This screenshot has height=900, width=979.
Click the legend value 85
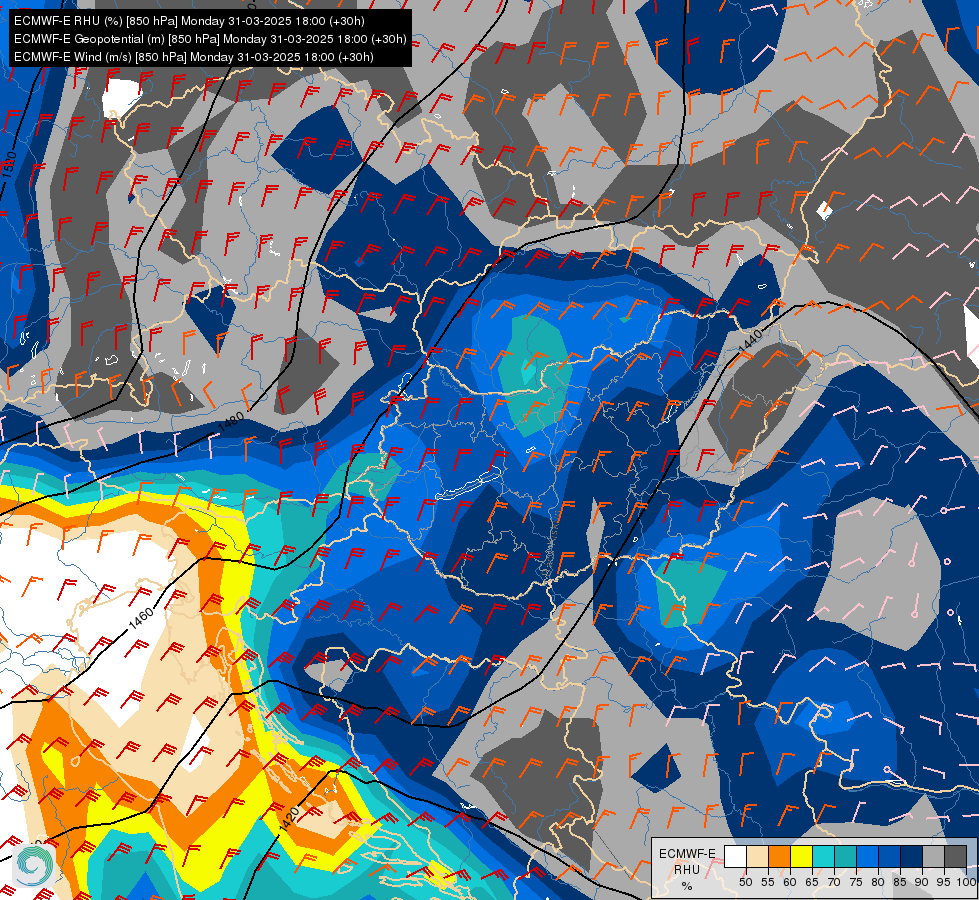coord(900,882)
